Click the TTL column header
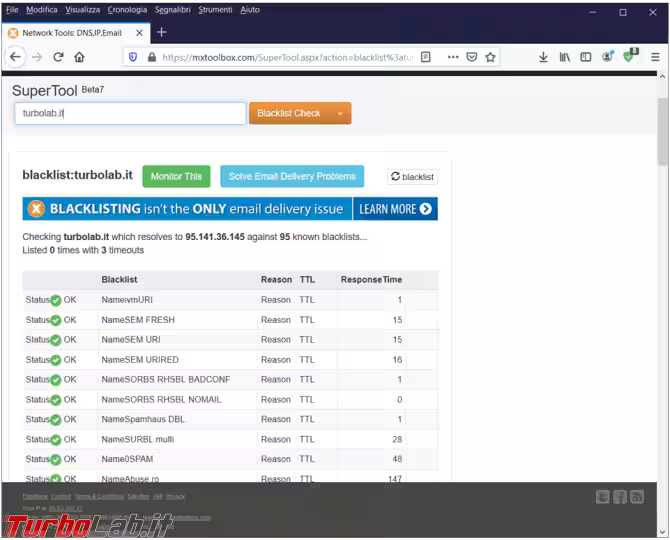670x540 pixels. click(307, 280)
